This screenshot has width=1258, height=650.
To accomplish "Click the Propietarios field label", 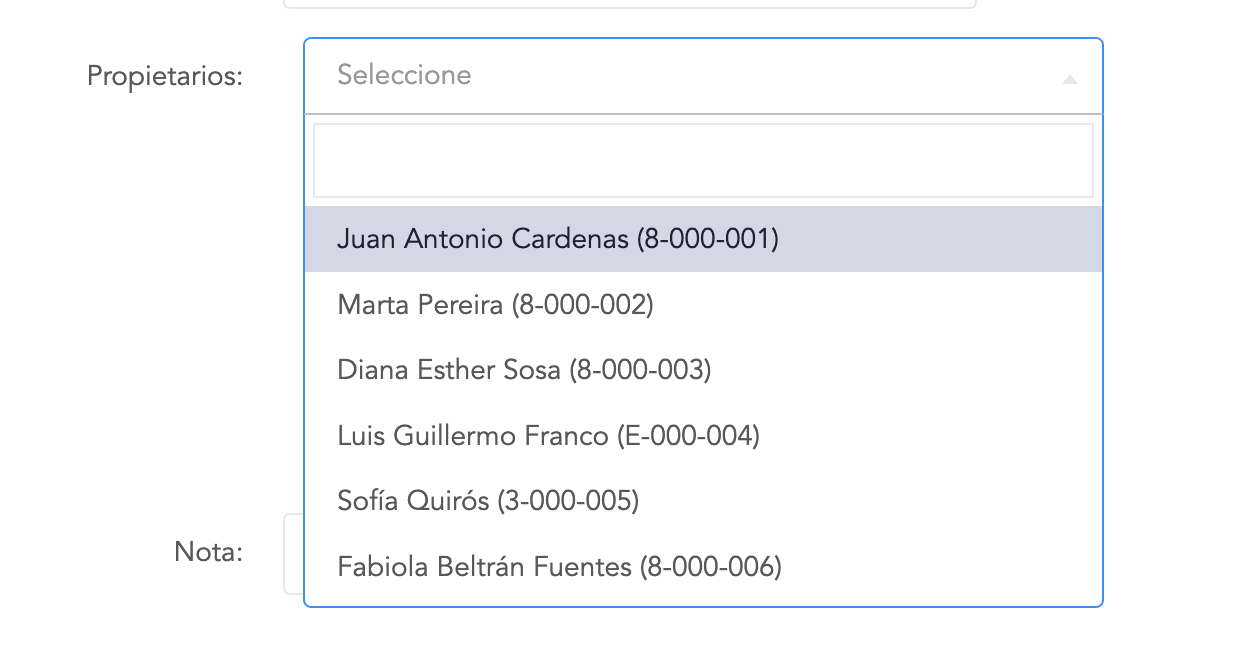I will pos(165,76).
